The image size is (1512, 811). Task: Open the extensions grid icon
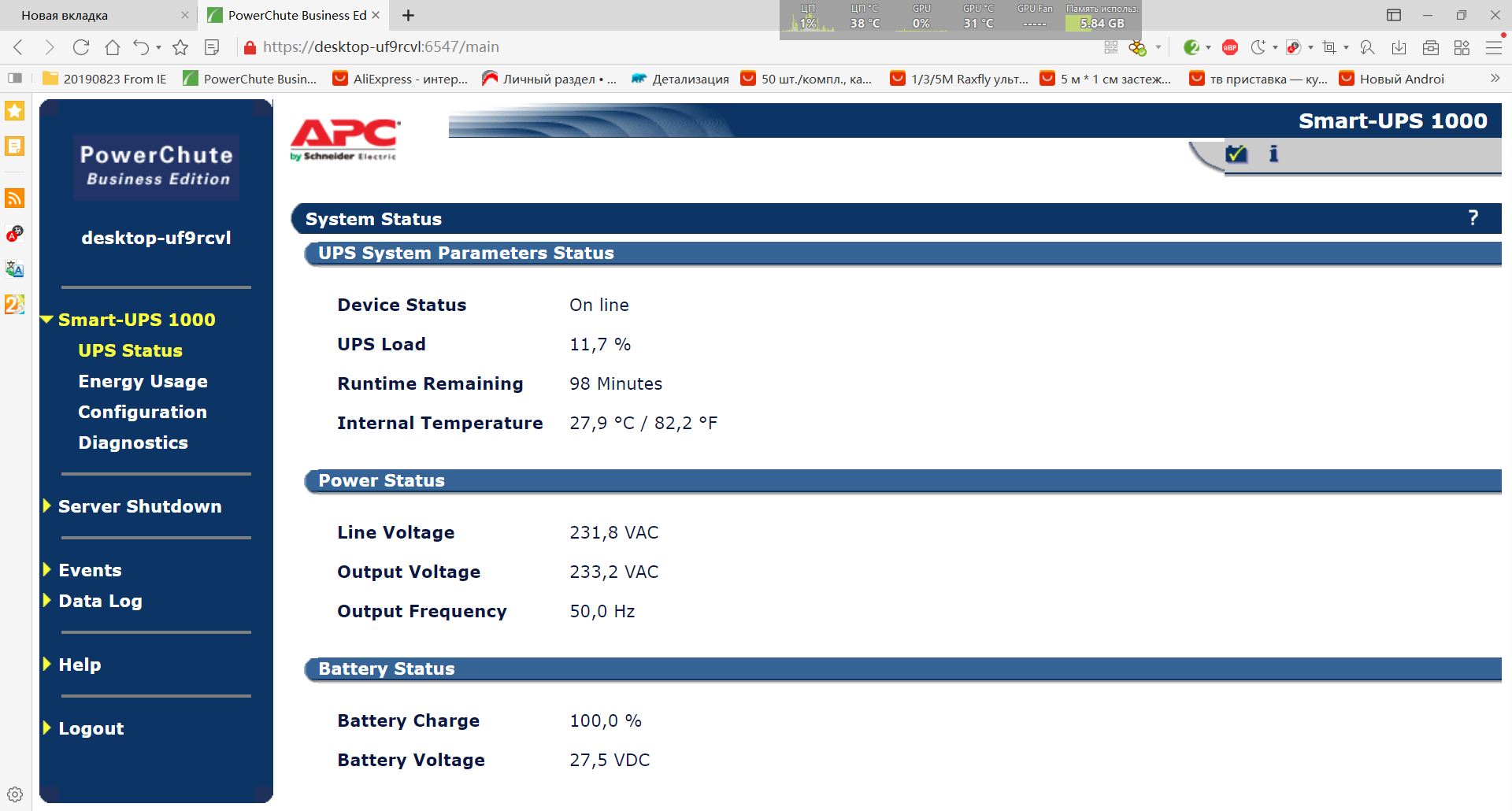(x=1462, y=47)
